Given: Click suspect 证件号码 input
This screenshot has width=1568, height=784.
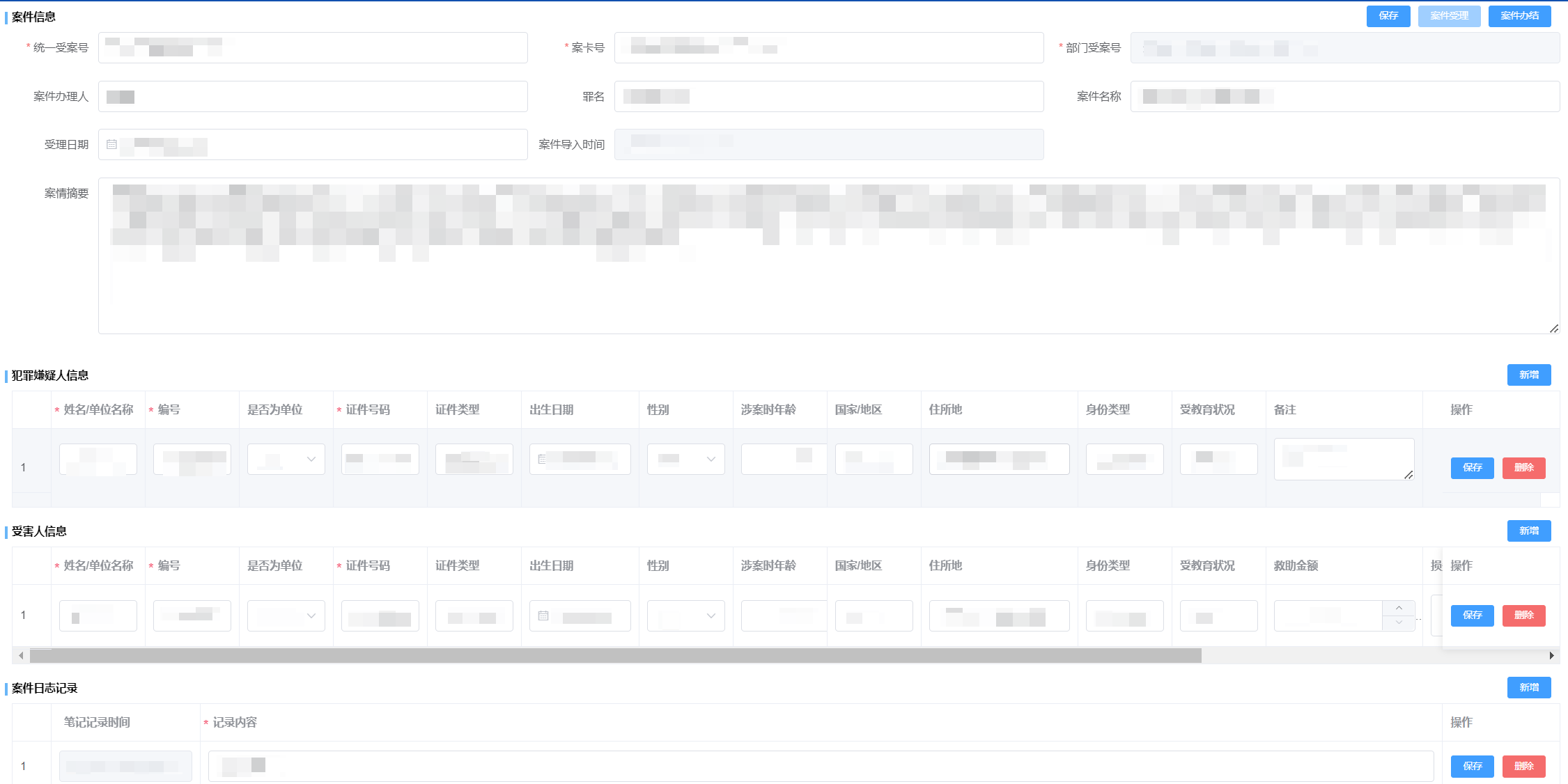Looking at the screenshot, I should 380,459.
